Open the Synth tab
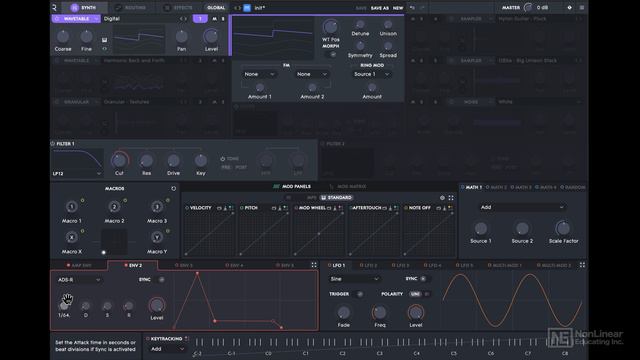Screen dimensions: 640x360 (83, 7)
